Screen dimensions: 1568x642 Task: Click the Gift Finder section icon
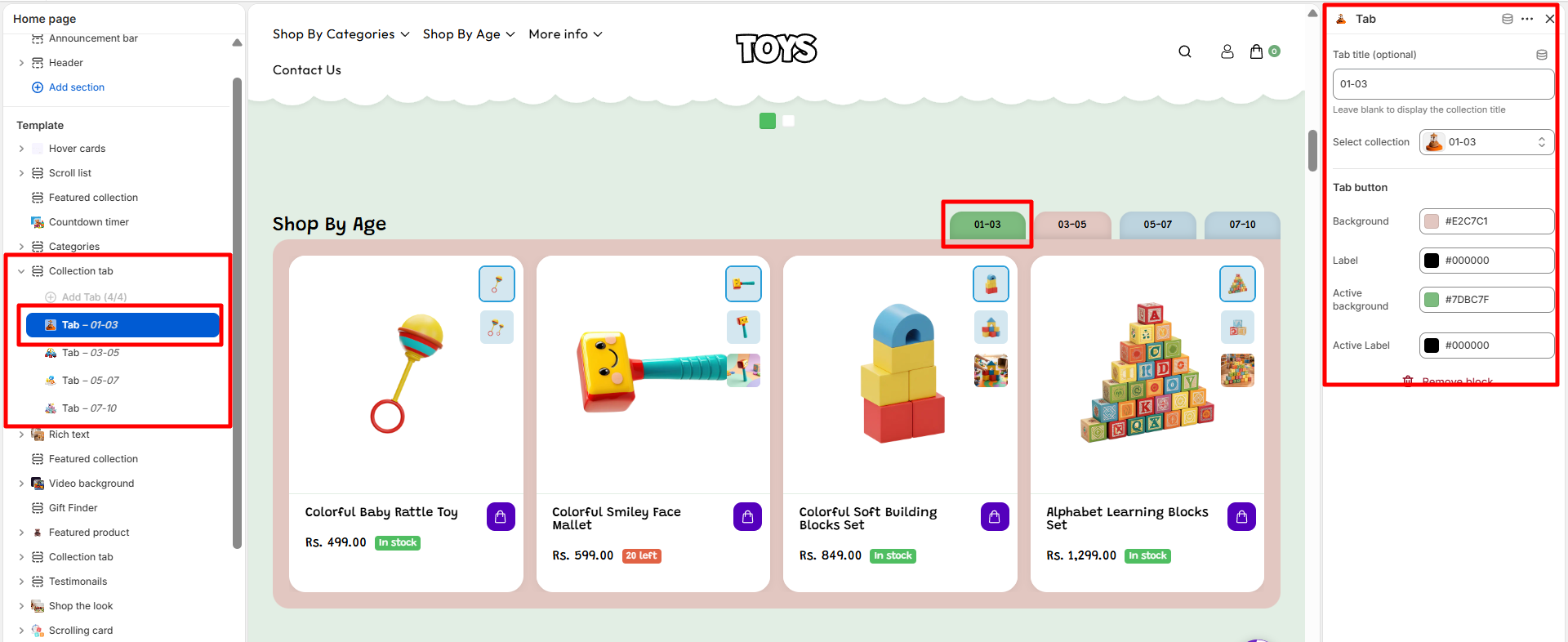coord(38,508)
